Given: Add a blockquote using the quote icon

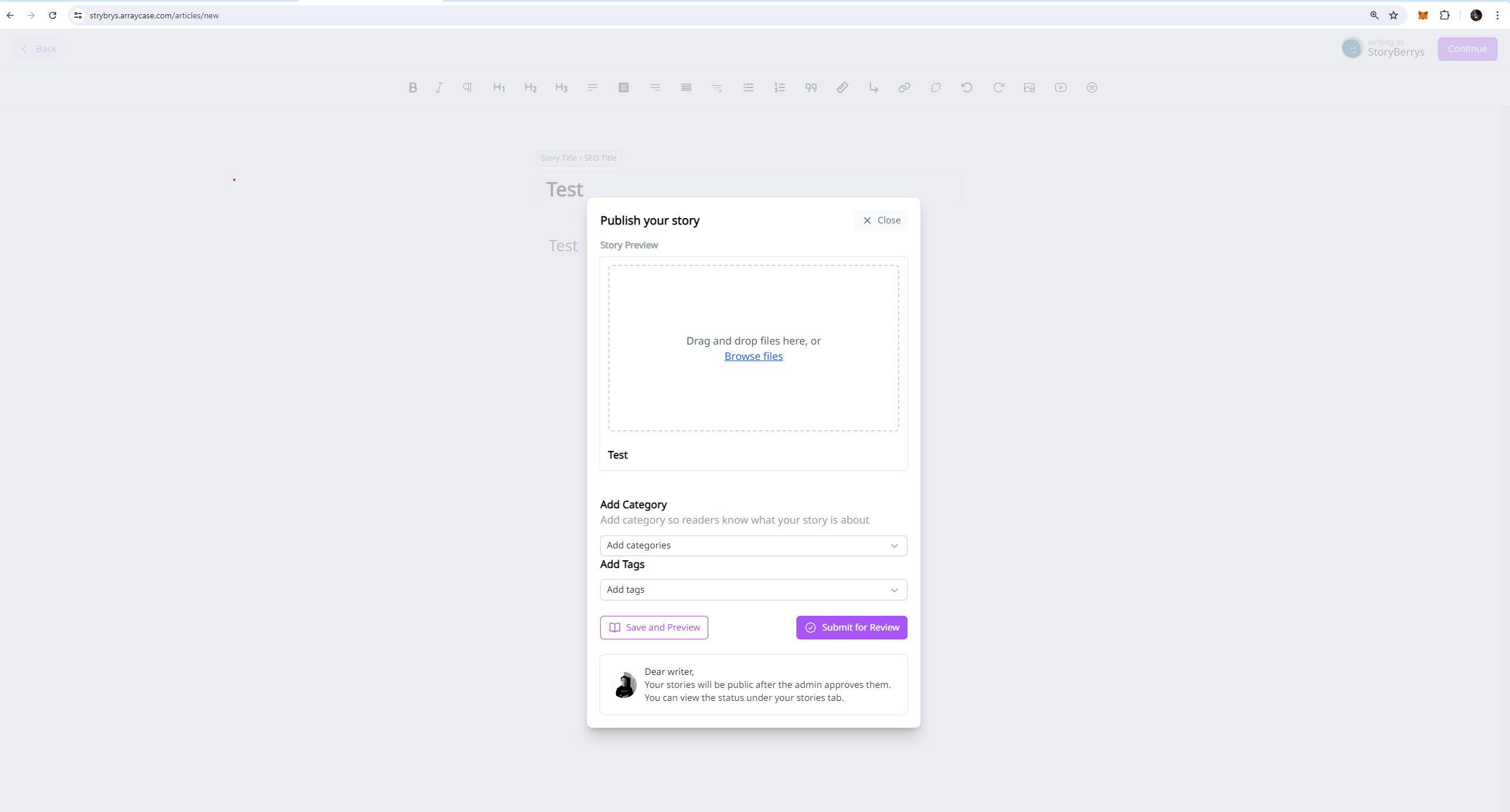Looking at the screenshot, I should tap(811, 87).
